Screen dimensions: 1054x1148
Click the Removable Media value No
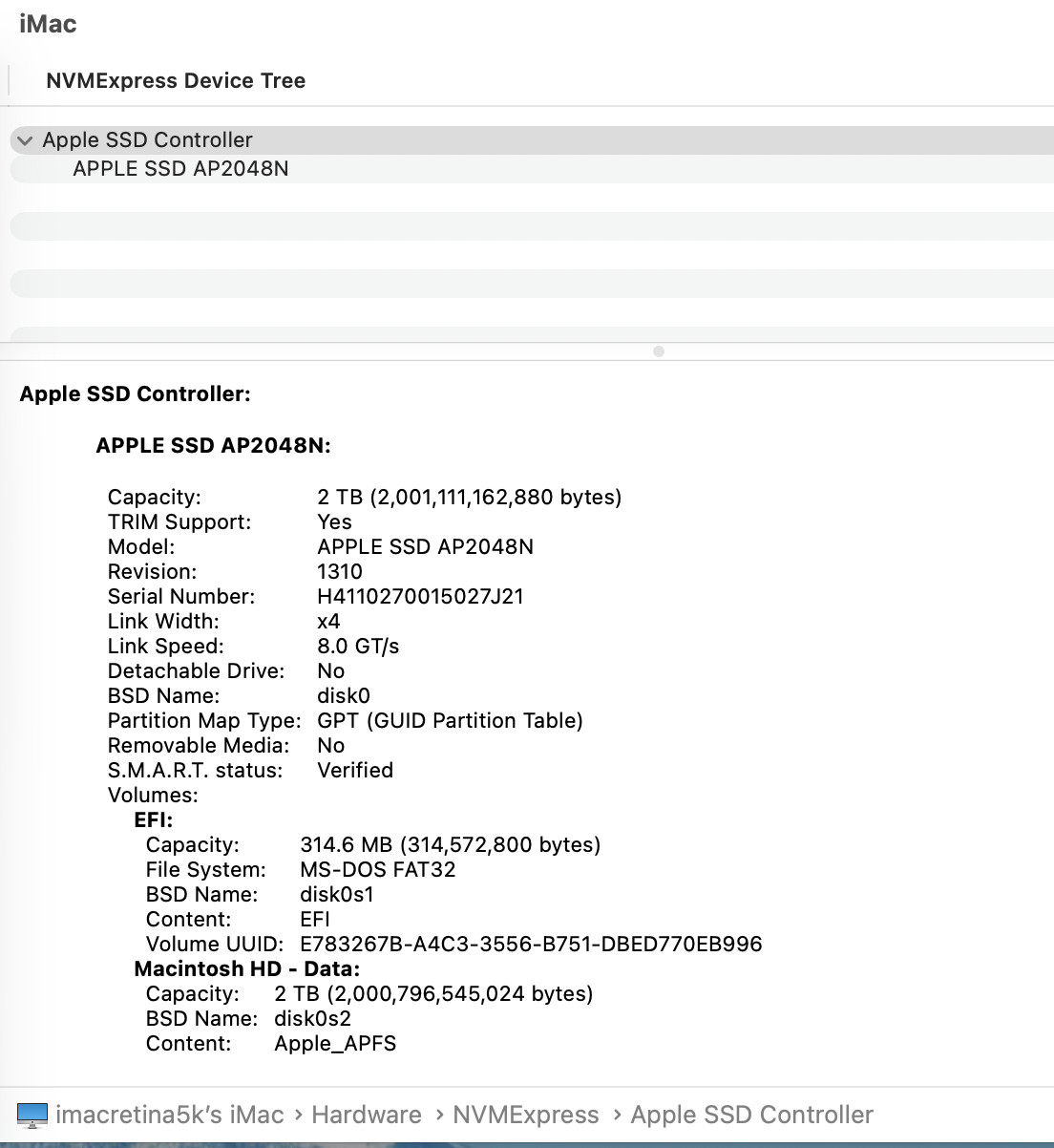point(331,746)
